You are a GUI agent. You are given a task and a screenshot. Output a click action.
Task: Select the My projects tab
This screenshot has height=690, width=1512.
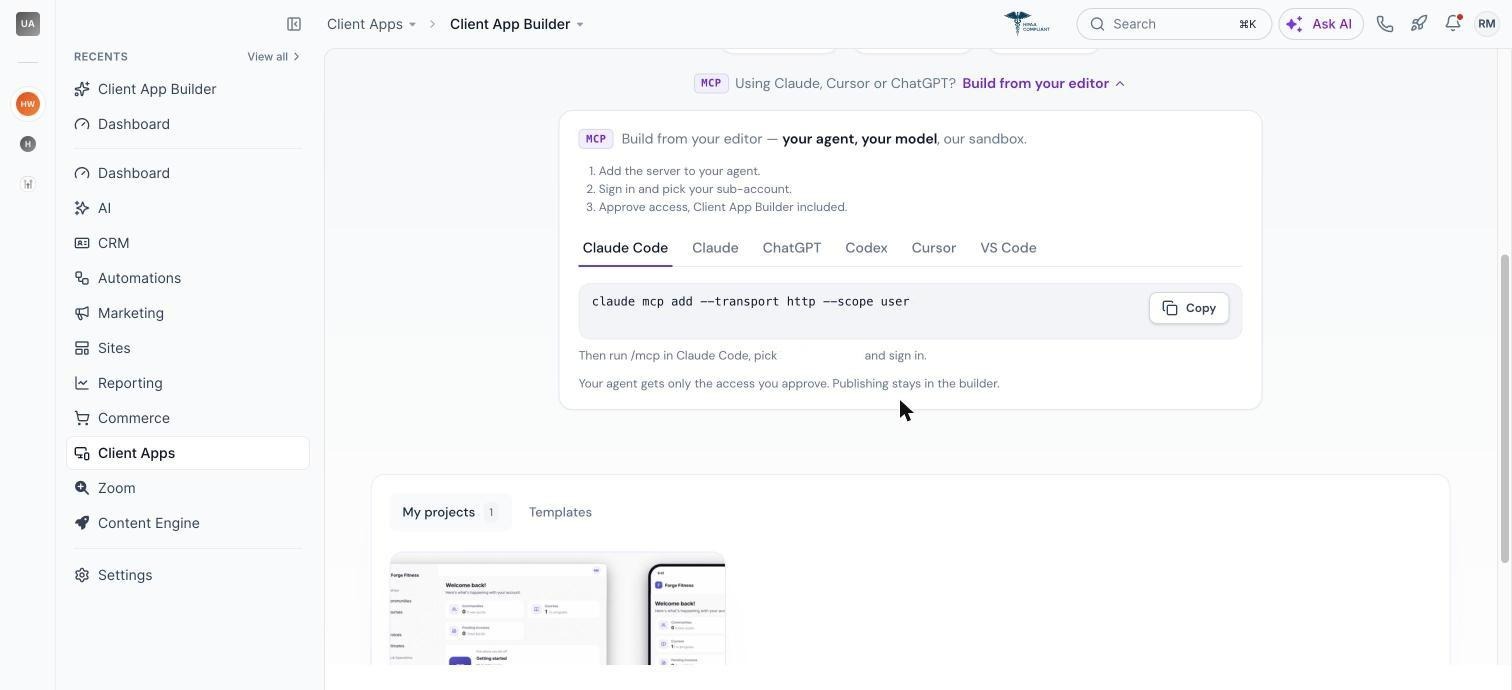point(450,512)
